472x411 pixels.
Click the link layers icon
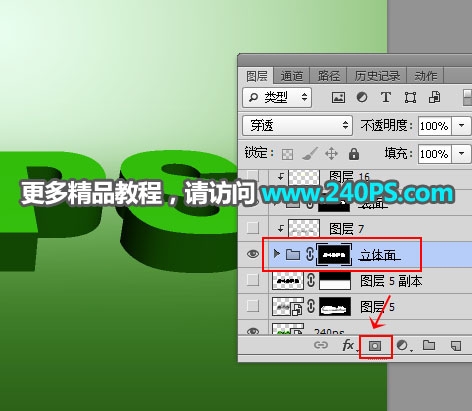321,345
